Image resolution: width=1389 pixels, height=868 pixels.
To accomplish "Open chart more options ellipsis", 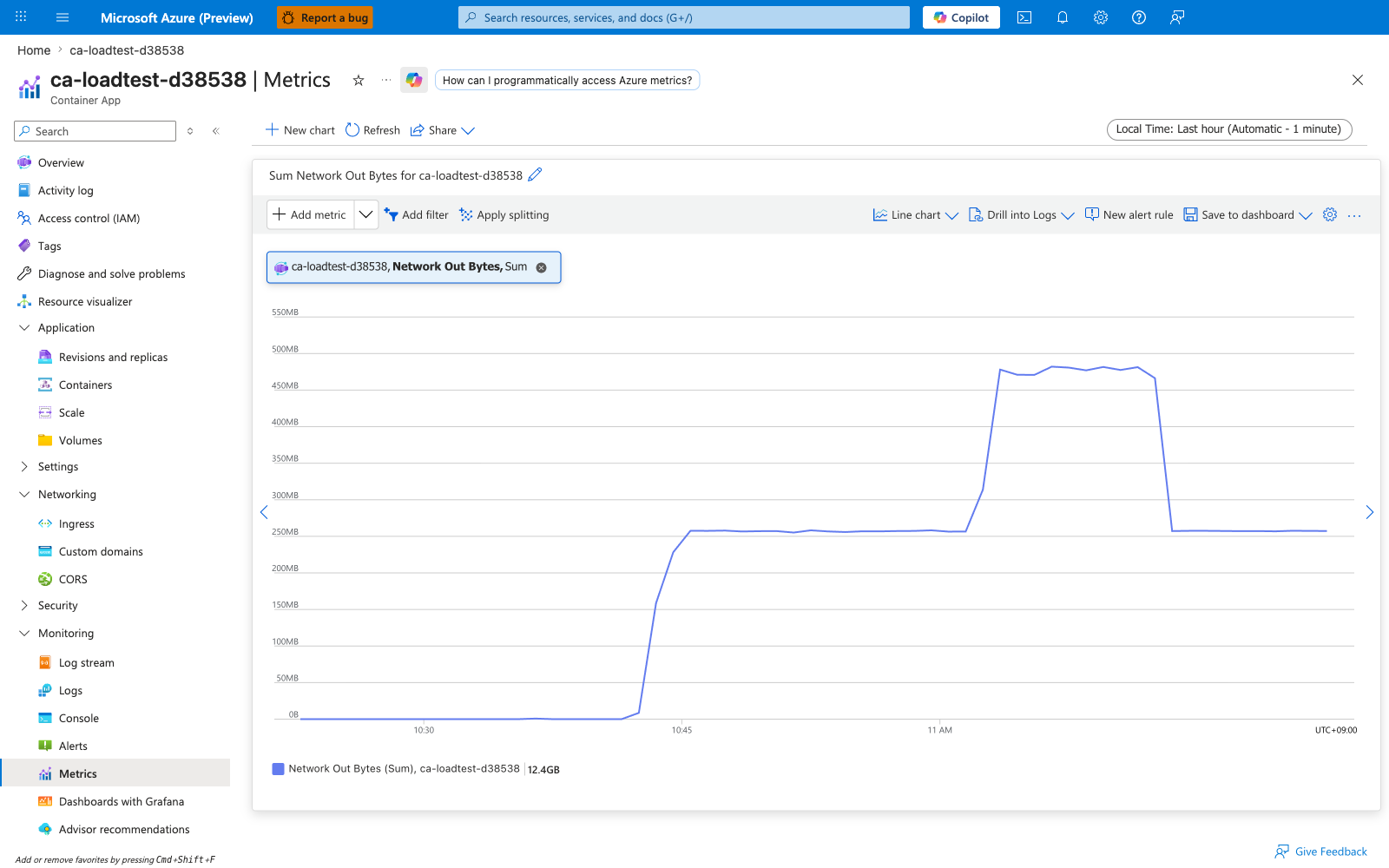I will pos(1354,215).
